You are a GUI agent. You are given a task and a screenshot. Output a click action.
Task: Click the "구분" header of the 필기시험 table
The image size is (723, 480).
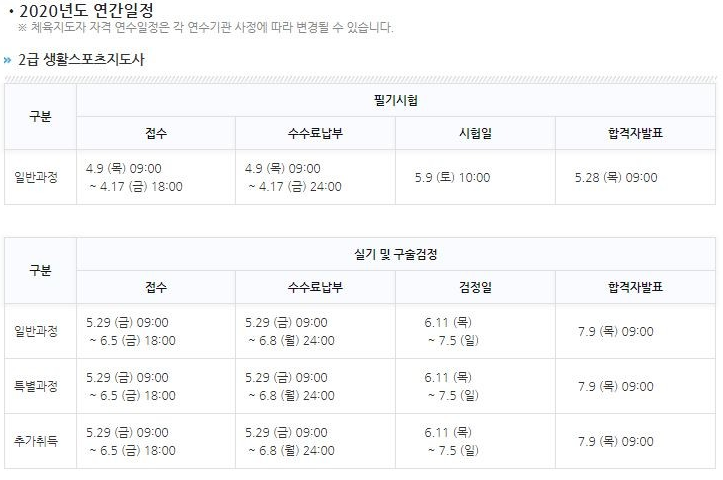[40, 116]
